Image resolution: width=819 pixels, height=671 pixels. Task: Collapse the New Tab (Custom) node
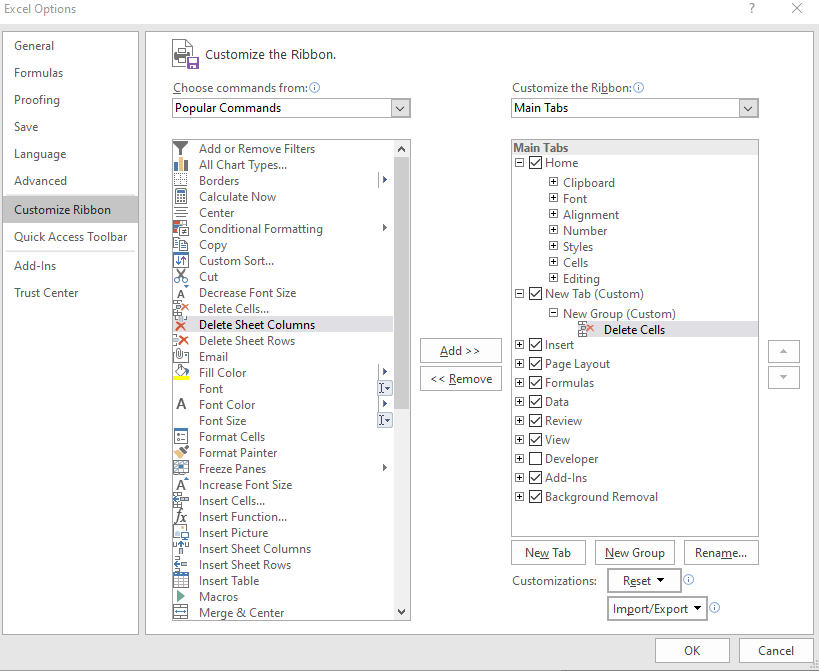[519, 293]
